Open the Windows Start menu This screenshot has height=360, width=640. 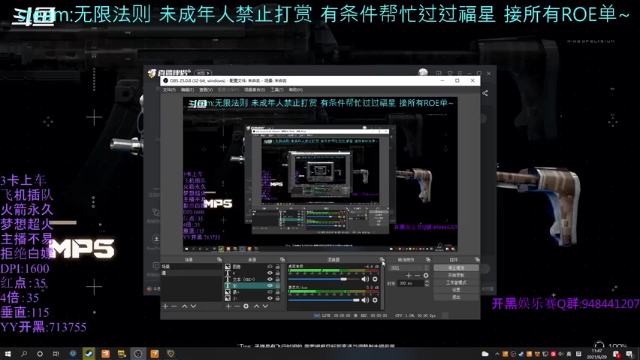pyautogui.click(x=8, y=353)
